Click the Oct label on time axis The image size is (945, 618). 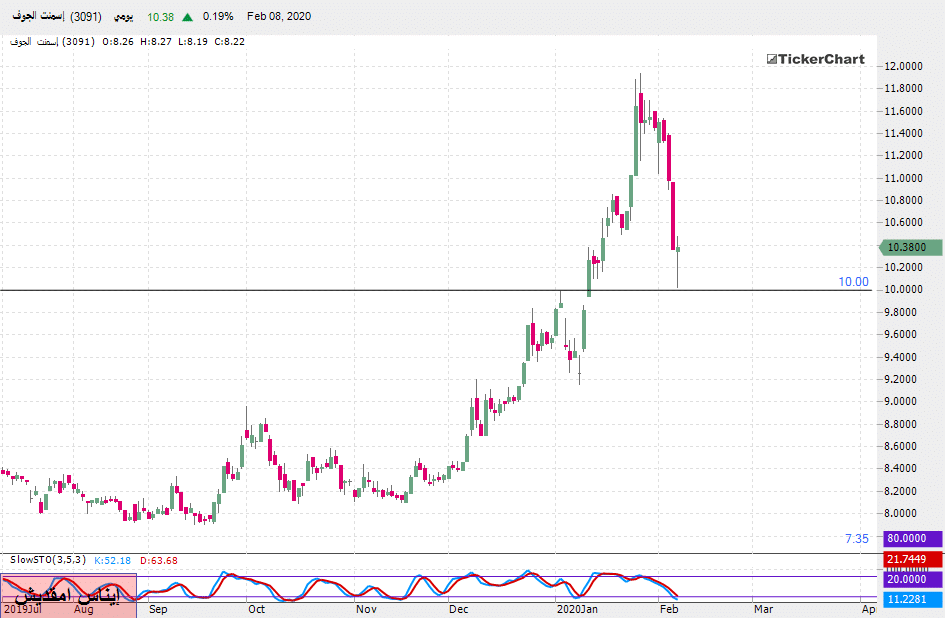pos(256,607)
